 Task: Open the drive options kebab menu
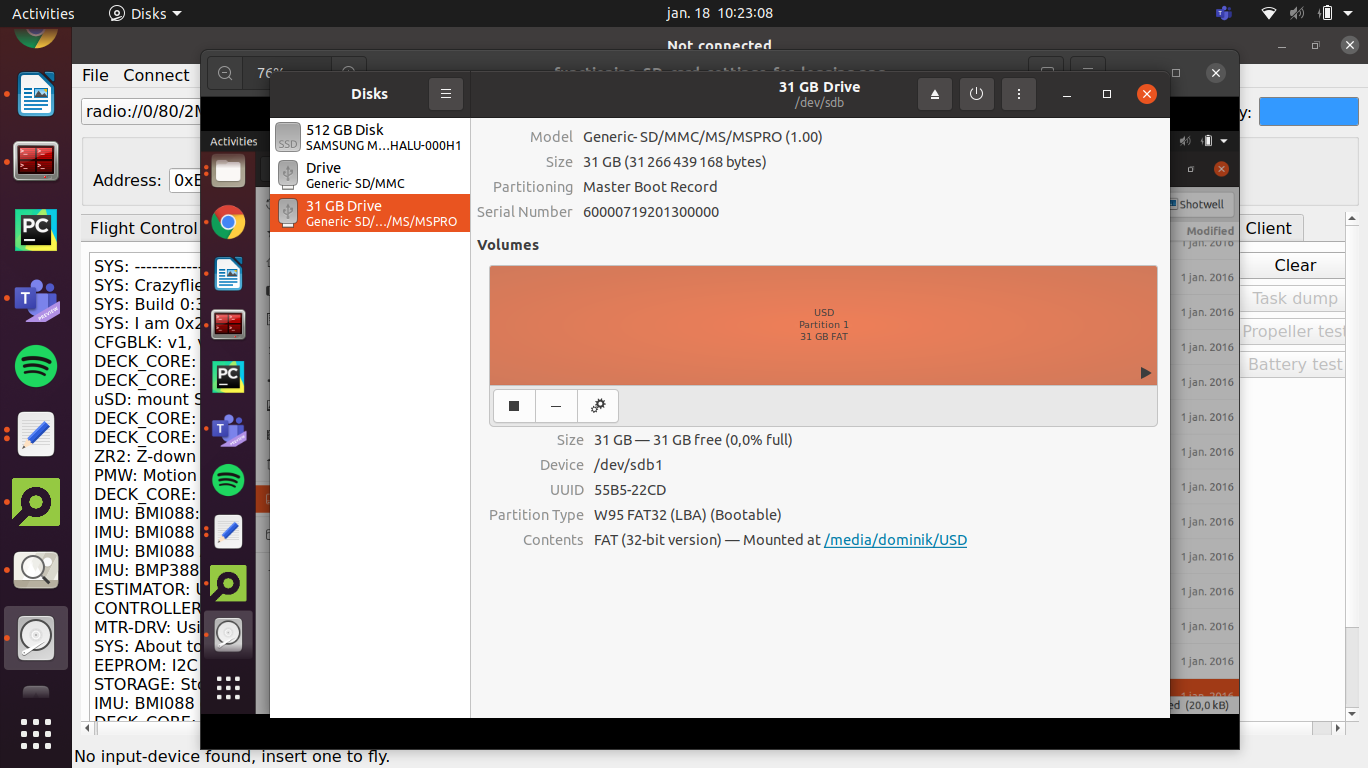pos(1018,94)
